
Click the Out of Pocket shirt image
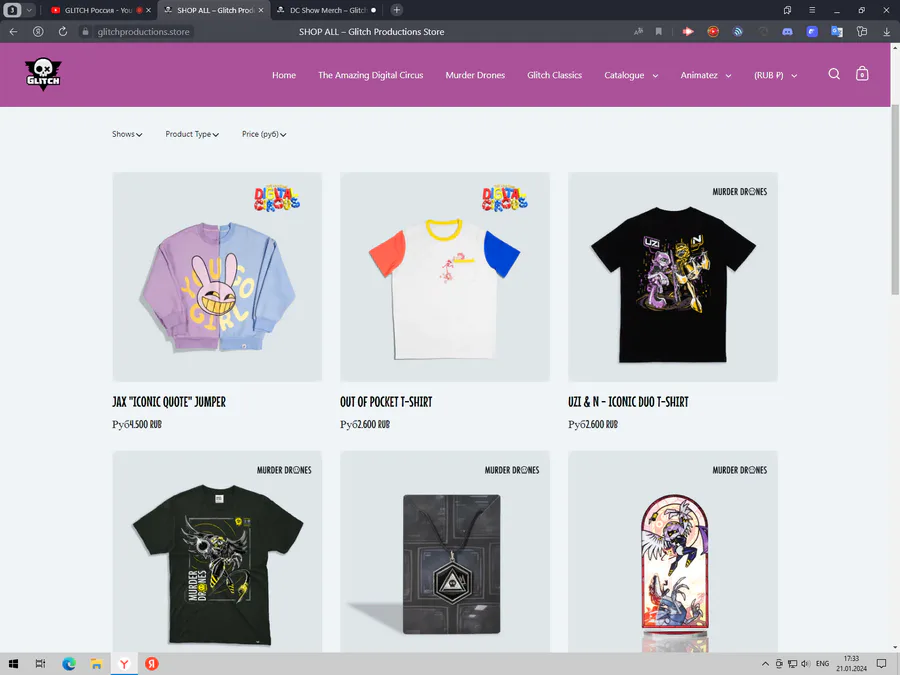point(445,277)
